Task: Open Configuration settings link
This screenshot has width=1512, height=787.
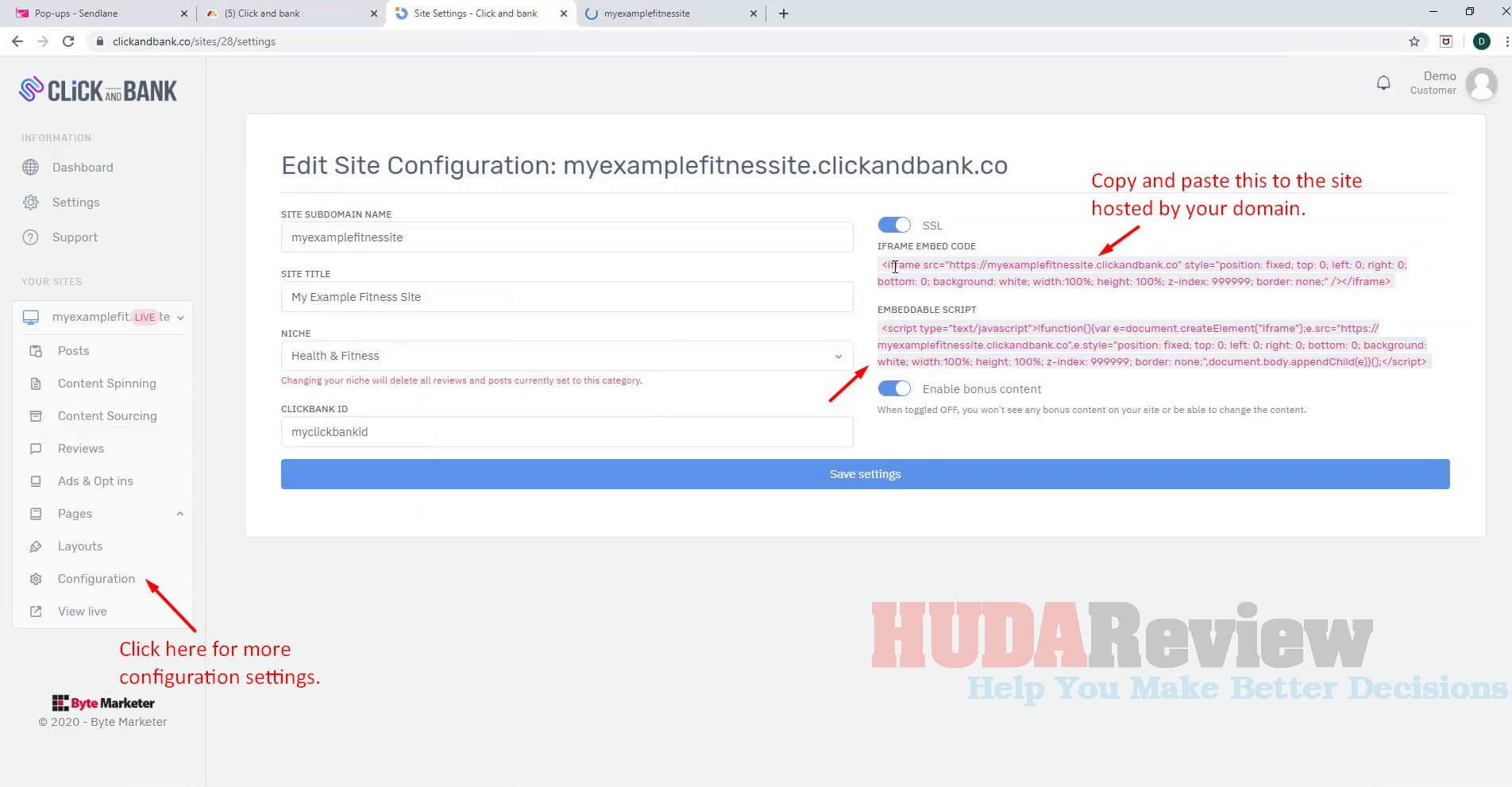Action: (x=96, y=579)
